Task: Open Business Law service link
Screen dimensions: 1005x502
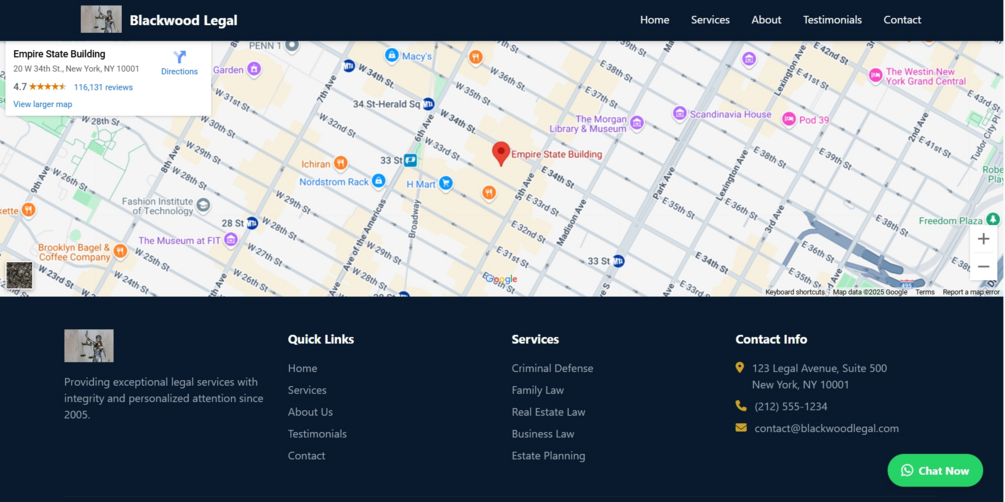Action: coord(543,433)
